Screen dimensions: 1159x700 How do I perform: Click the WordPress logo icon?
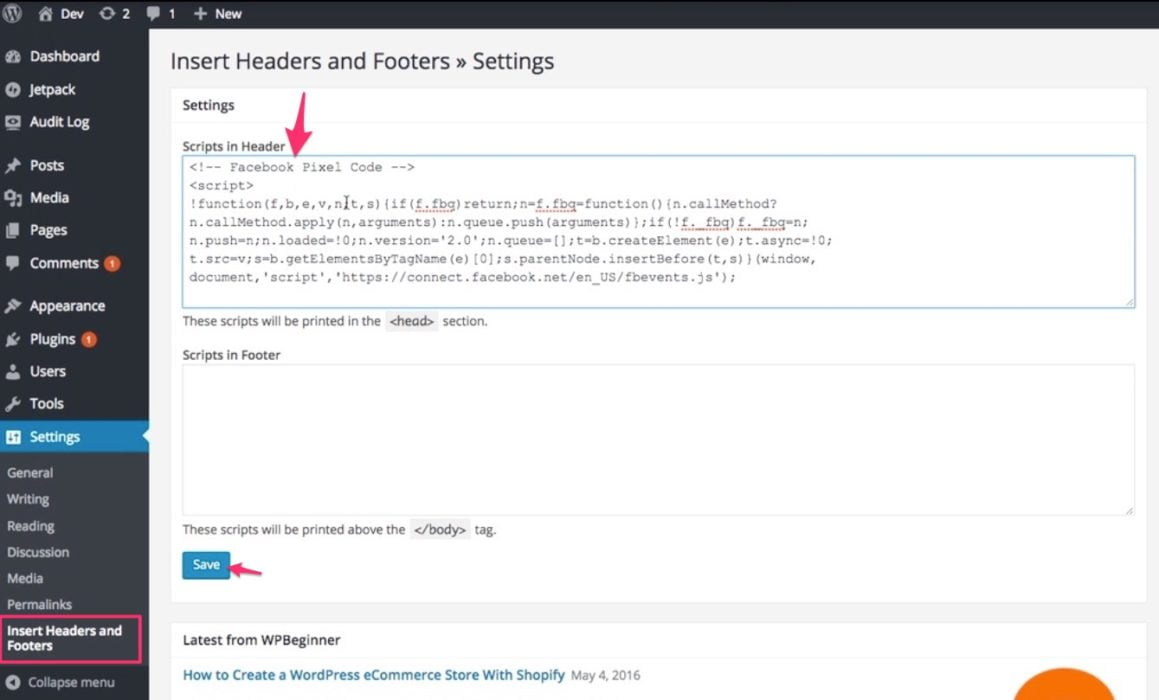pyautogui.click(x=13, y=14)
